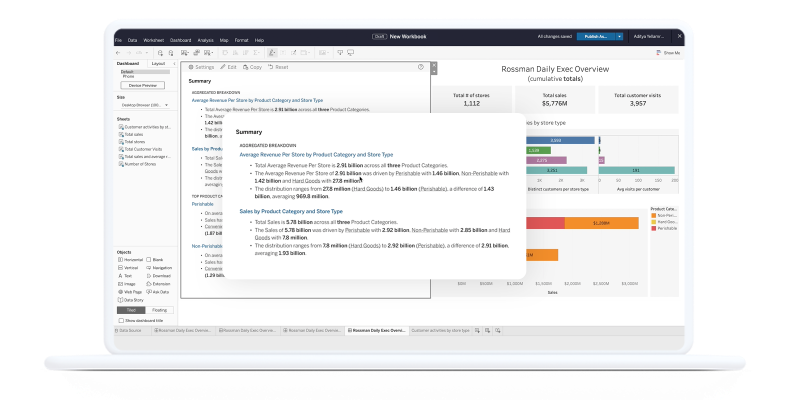Click the yellow Hard Goods legend swatch
This screenshot has width=800, height=400.
click(654, 222)
